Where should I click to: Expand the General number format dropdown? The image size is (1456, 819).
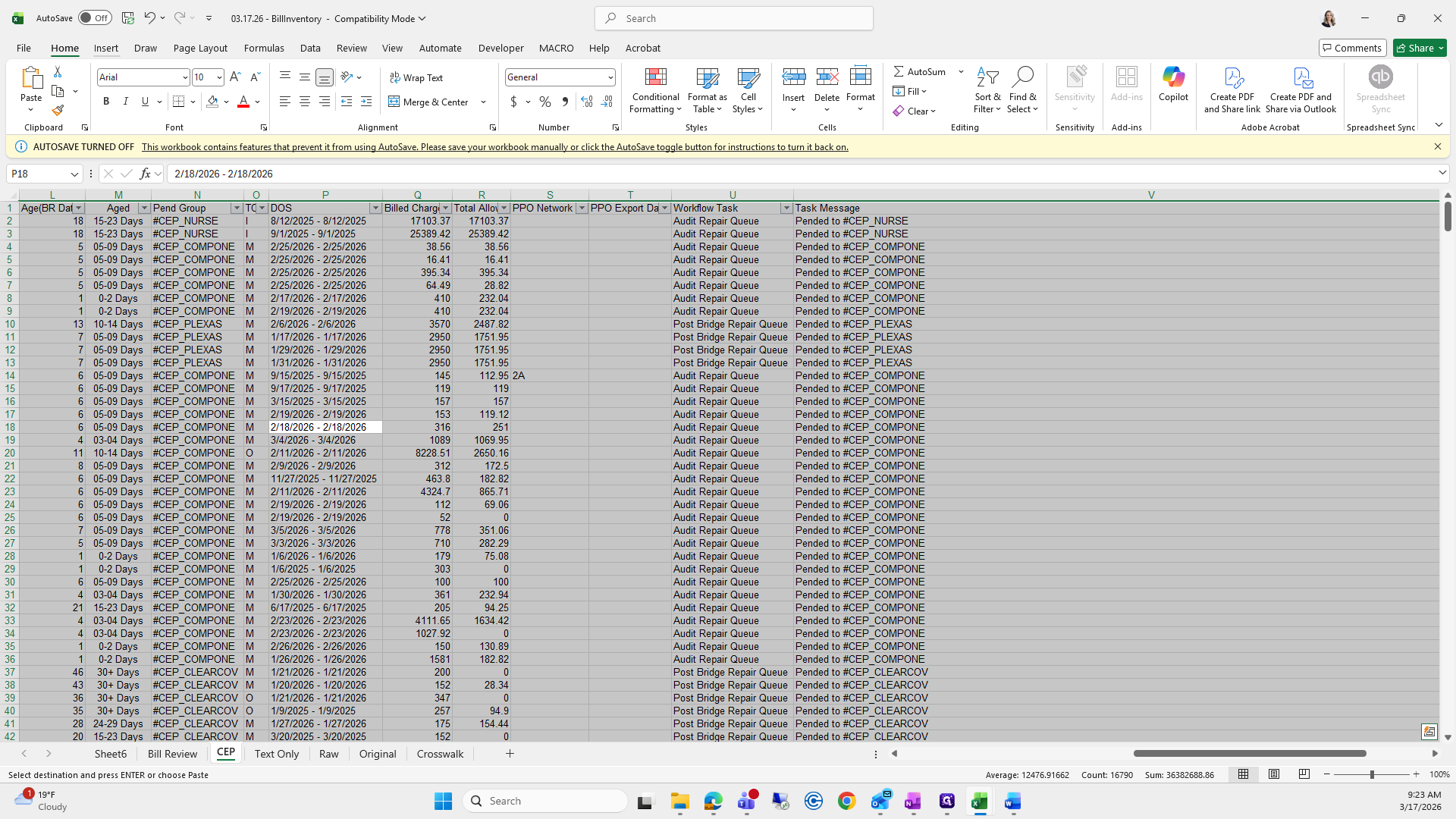[x=610, y=77]
